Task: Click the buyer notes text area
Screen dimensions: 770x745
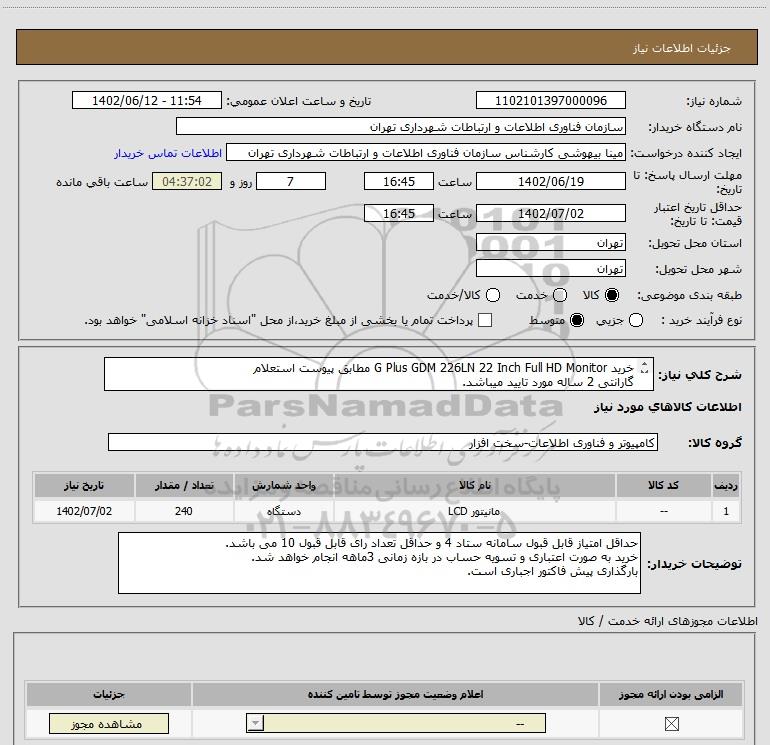Action: [x=379, y=563]
